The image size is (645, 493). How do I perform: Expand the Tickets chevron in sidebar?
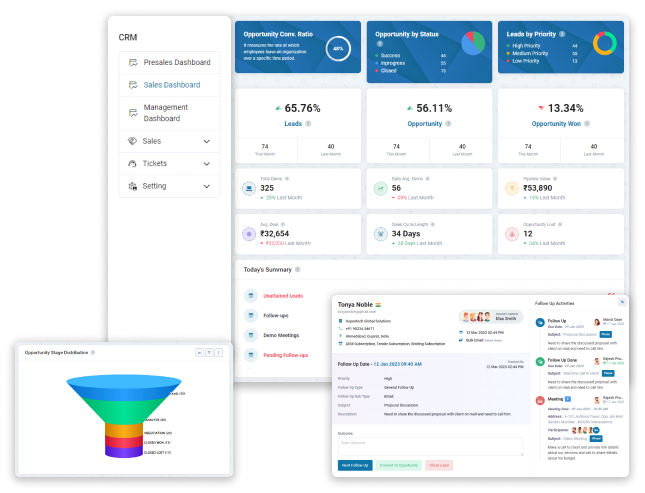(x=206, y=164)
